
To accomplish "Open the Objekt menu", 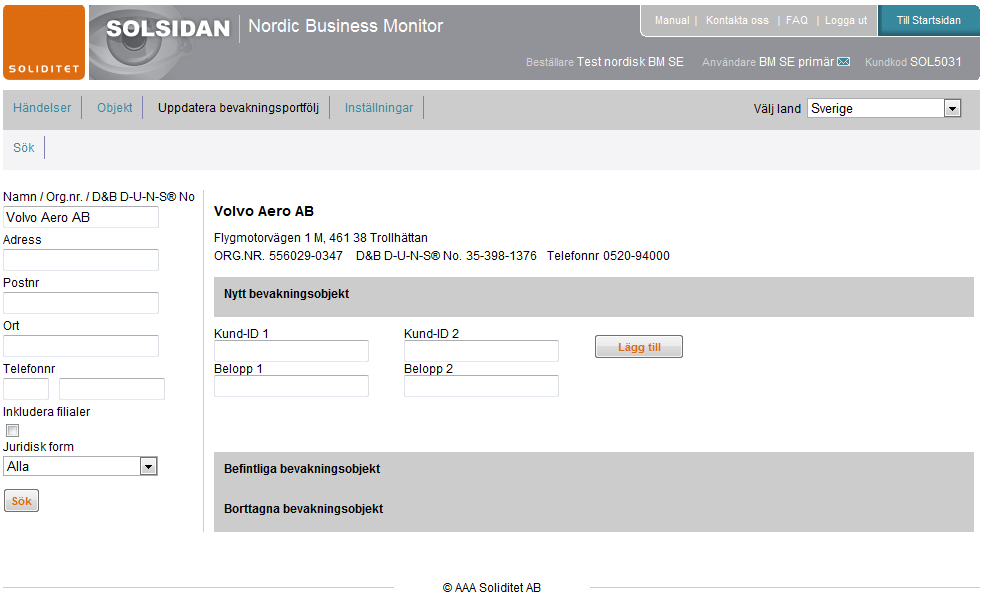I will point(114,107).
